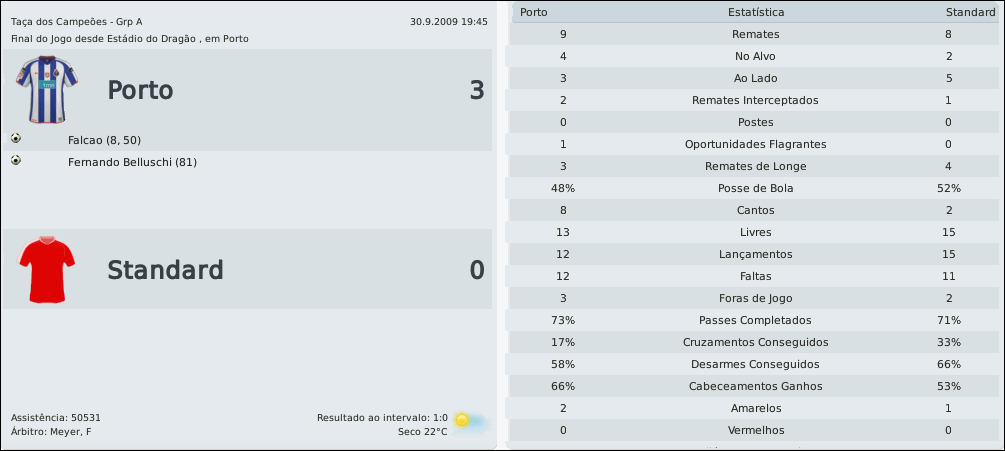Click the Amarelos statistic row
This screenshot has height=451, width=1005.
(755, 408)
